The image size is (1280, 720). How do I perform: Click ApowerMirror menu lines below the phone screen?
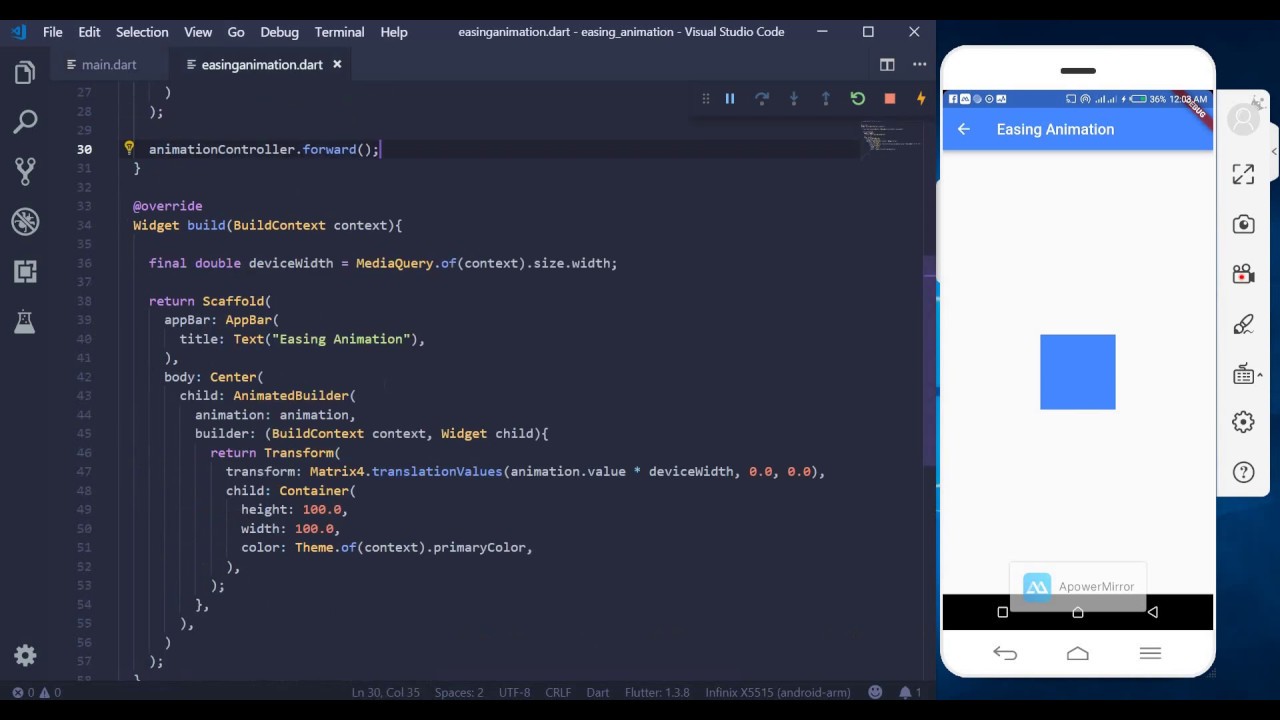tap(1150, 654)
